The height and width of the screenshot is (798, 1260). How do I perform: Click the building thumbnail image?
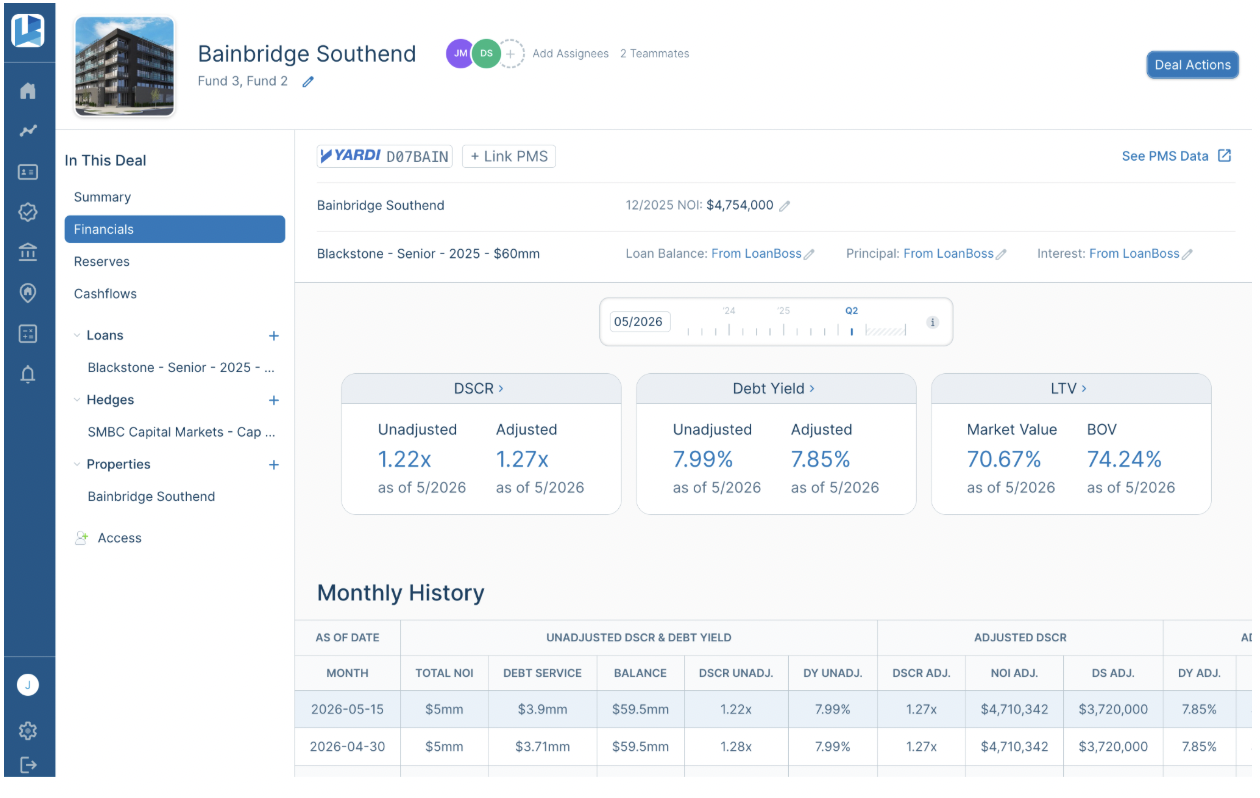[x=125, y=67]
